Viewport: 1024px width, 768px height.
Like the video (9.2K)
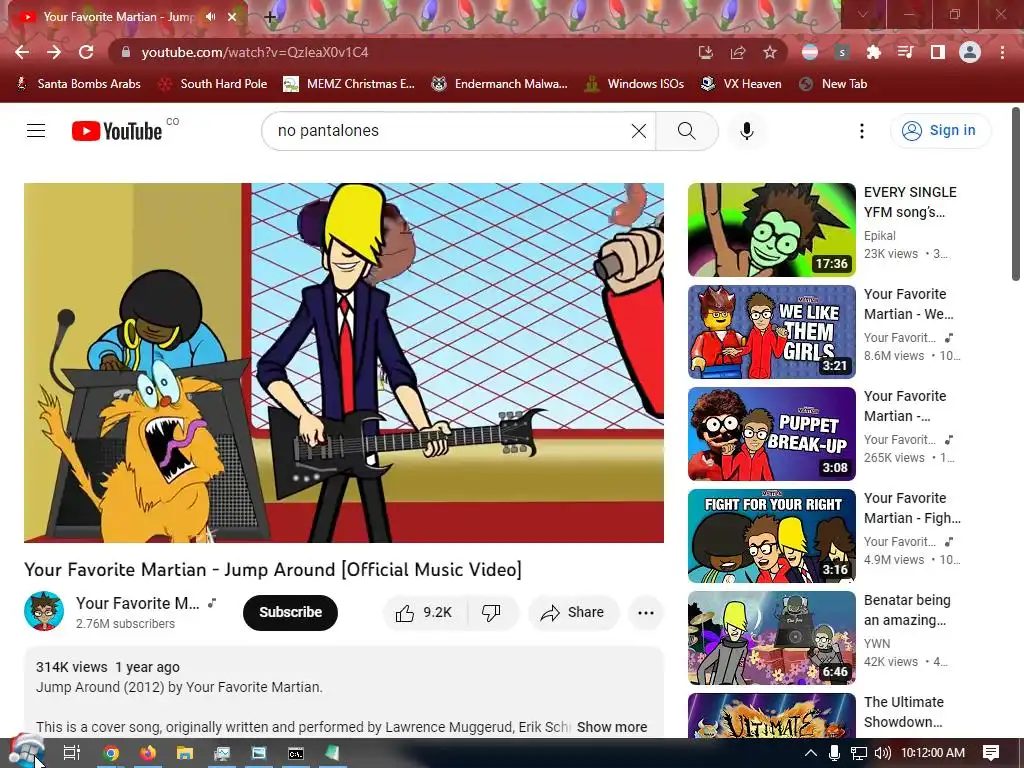(x=424, y=613)
